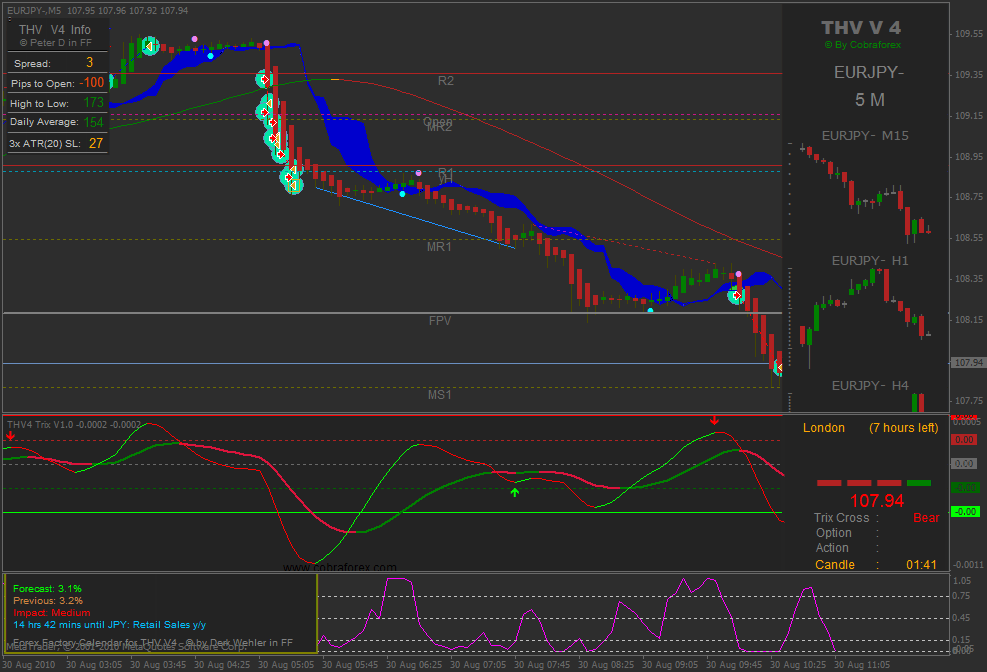Click the pink dot above the candle near 09:45
Image resolution: width=987 pixels, height=672 pixels.
click(x=738, y=274)
